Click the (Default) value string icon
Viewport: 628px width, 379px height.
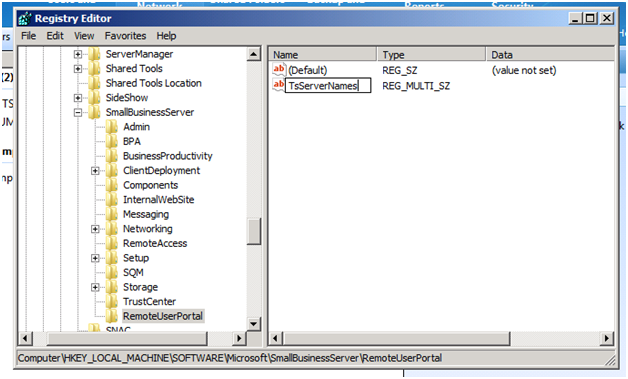pyautogui.click(x=279, y=70)
